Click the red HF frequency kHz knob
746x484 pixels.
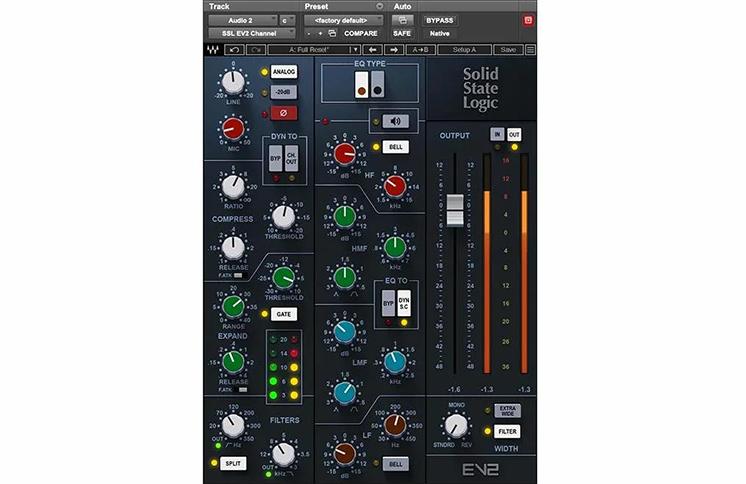pos(395,187)
